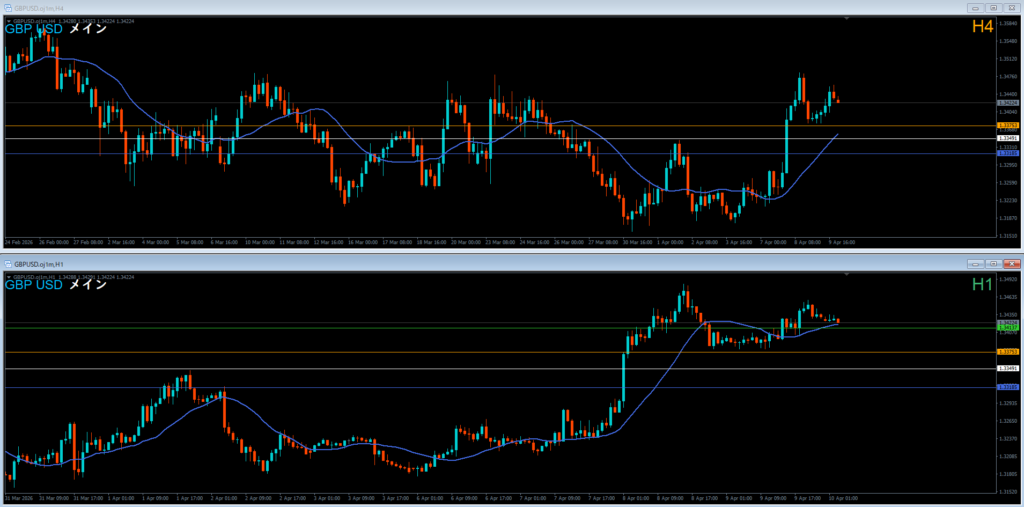Minimize the H1 chart window
The image size is (1024, 507).
975,263
